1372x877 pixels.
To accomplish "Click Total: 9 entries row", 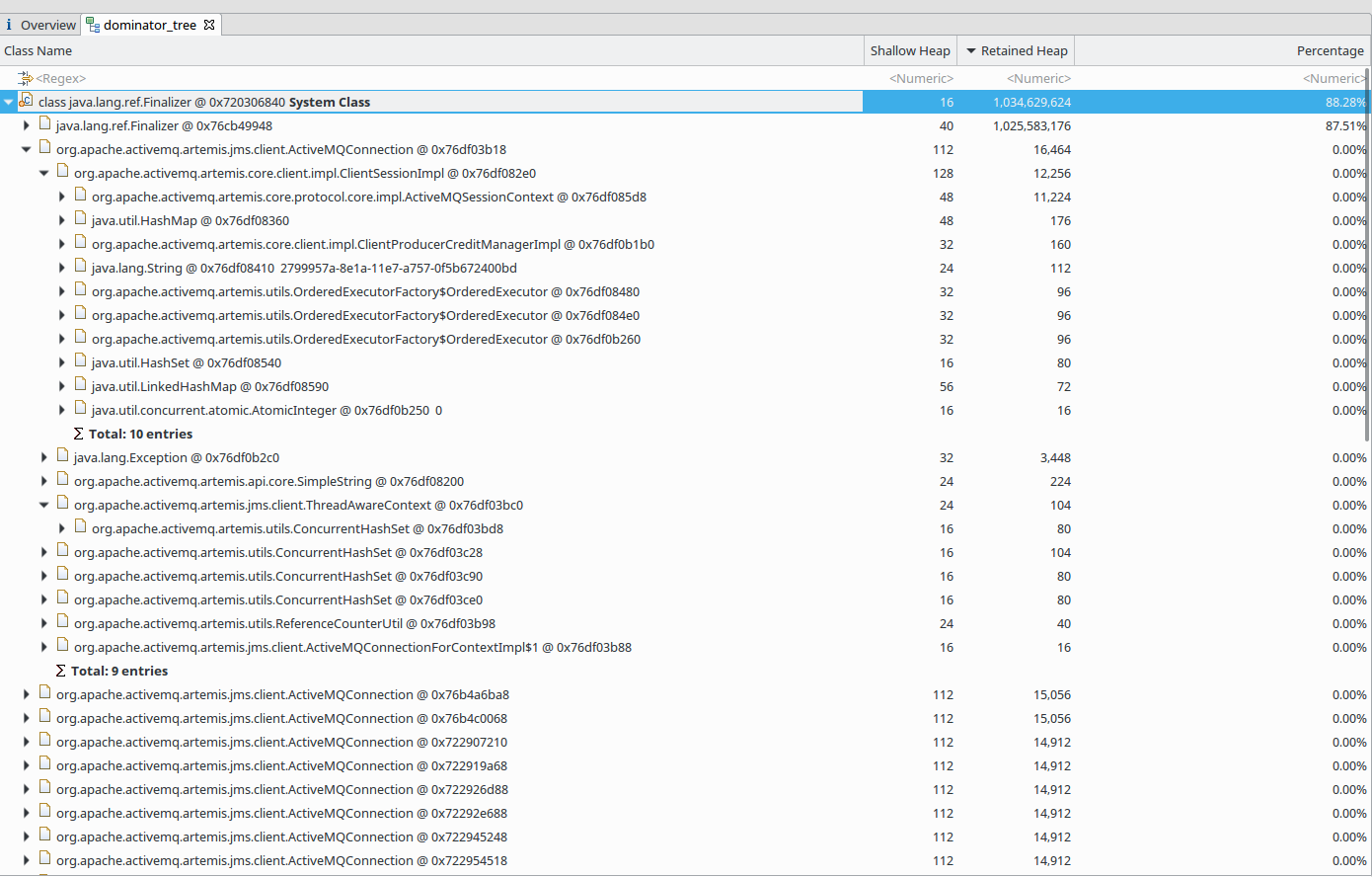I will [x=685, y=671].
